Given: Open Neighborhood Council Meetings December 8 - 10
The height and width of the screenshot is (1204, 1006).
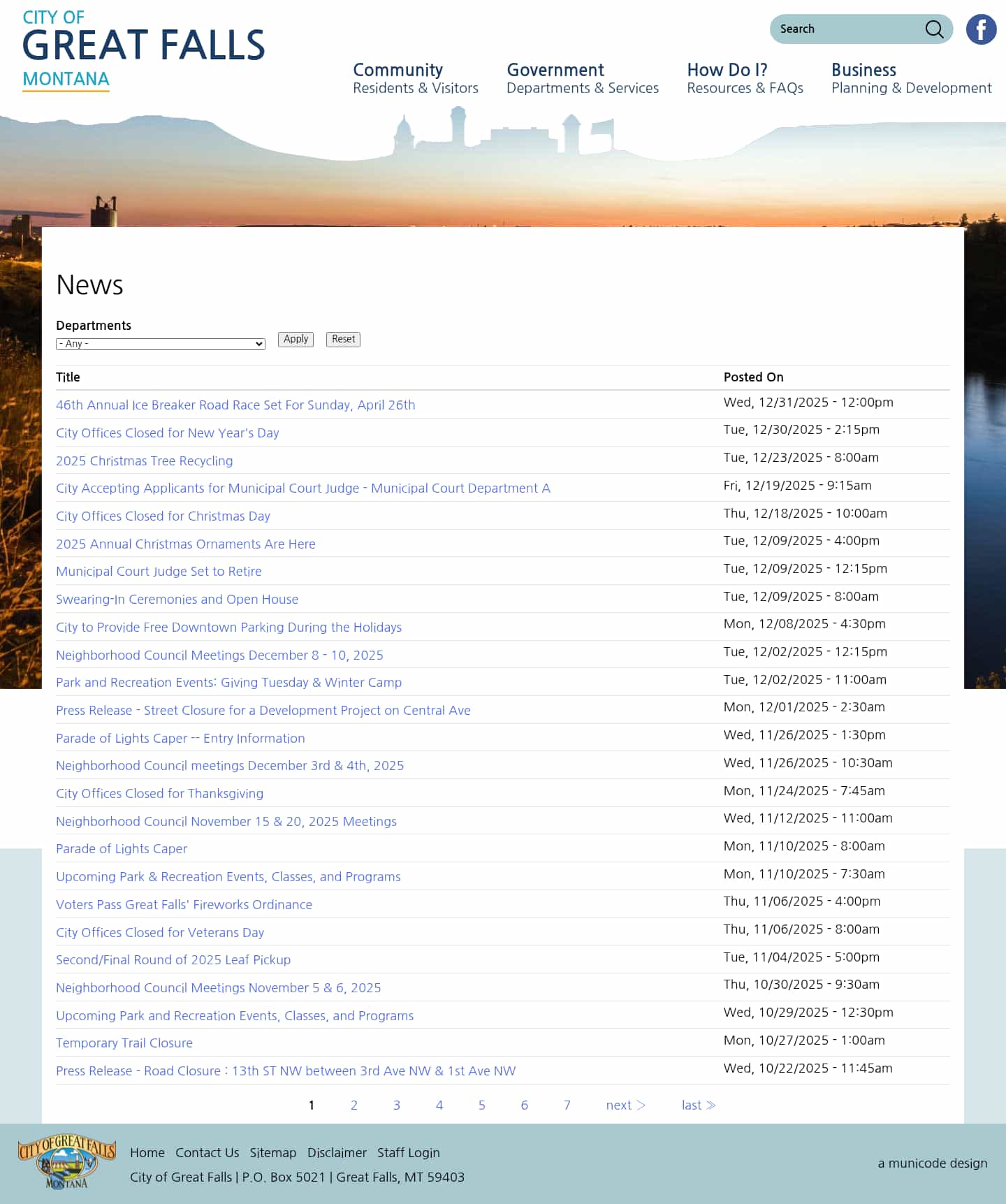Looking at the screenshot, I should click(x=219, y=655).
